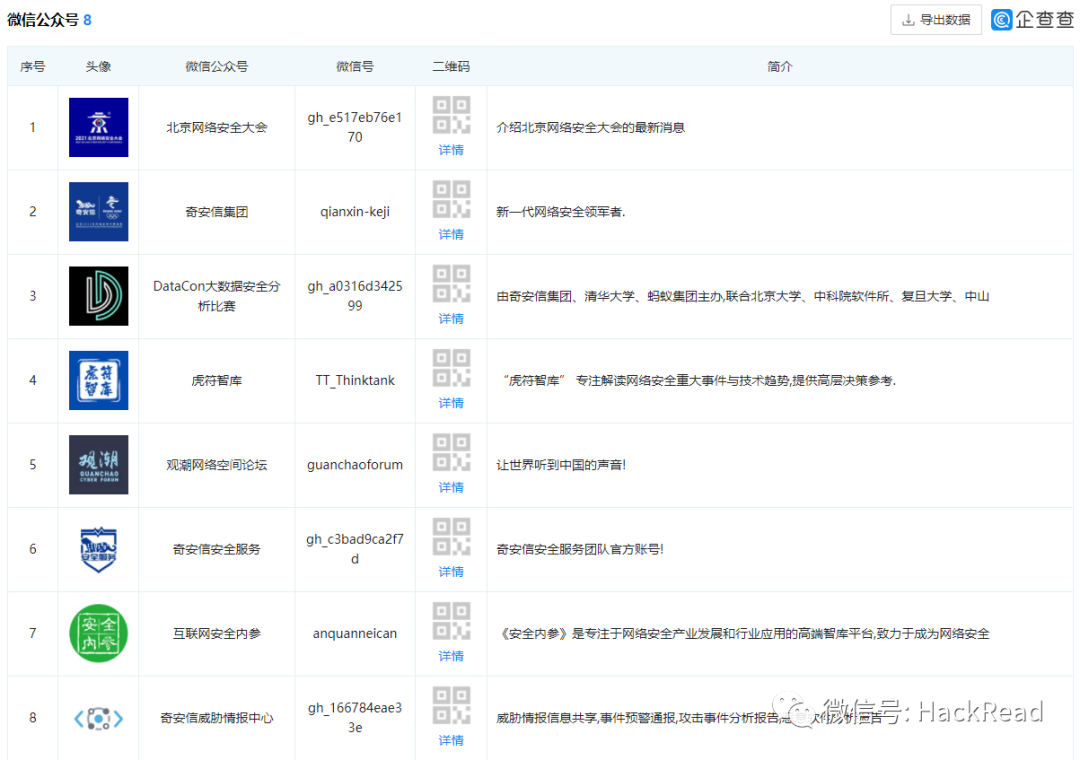The image size is (1080, 760).
Task: Click WeChat ID TT_Thinktank
Action: 355,380
